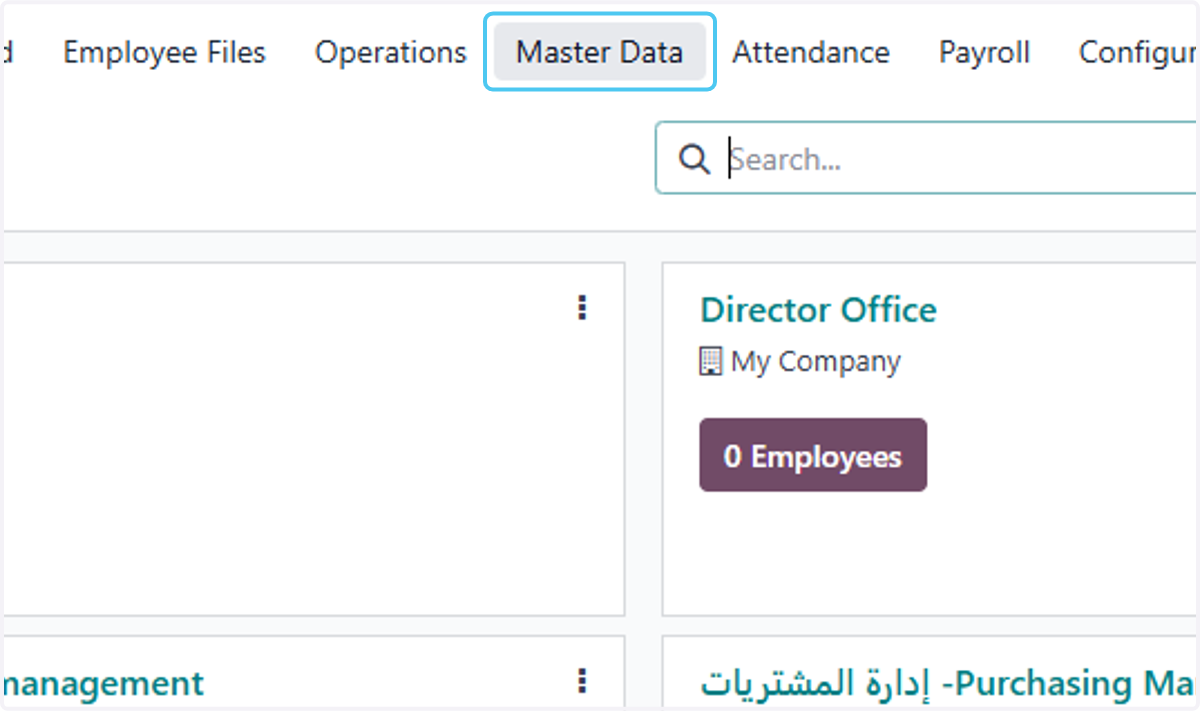Click the building icon beside My Company
The height and width of the screenshot is (711, 1200).
click(x=710, y=362)
